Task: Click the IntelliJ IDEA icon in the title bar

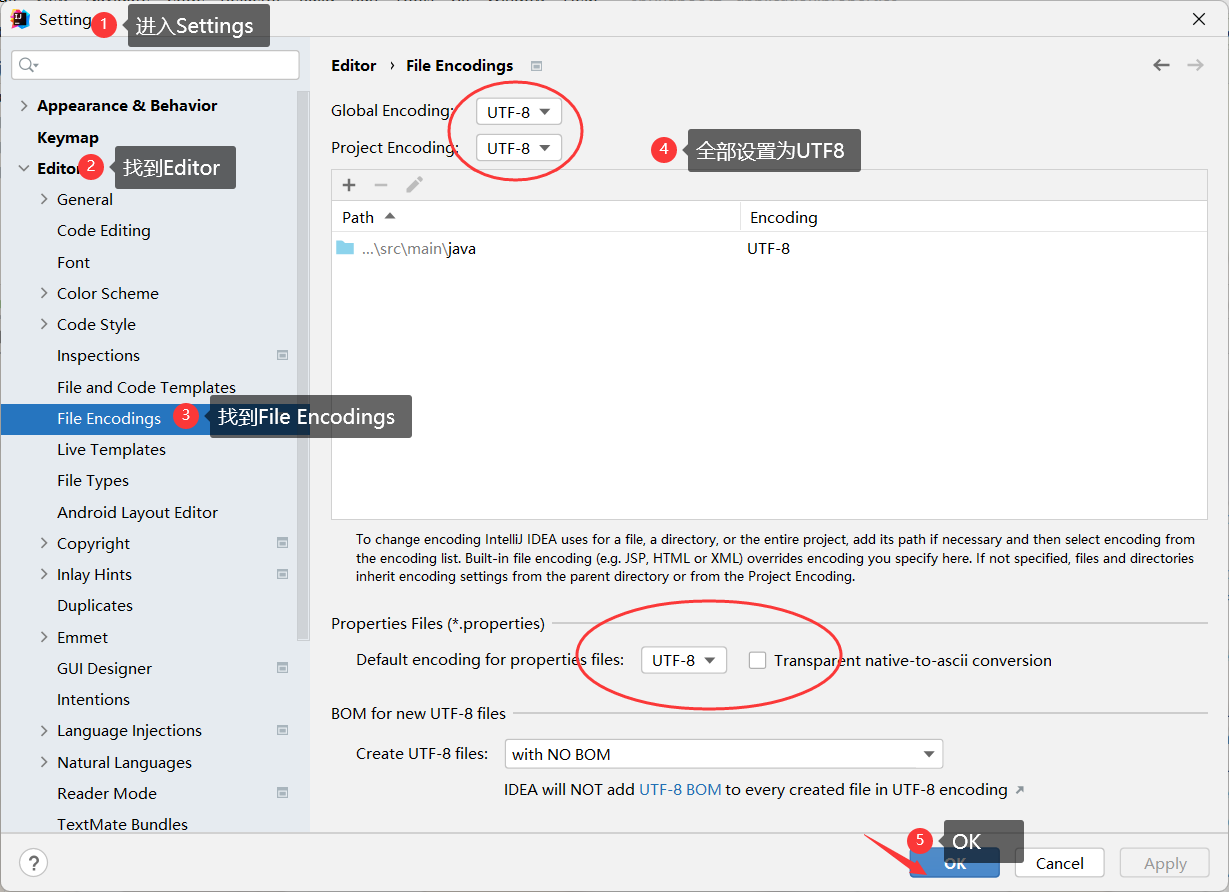Action: coord(20,19)
